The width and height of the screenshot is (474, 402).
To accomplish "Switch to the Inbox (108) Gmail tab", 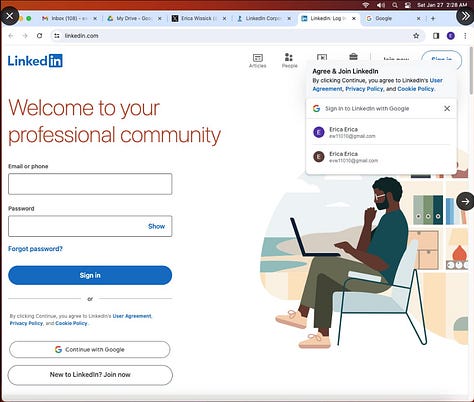I will [x=69, y=19].
